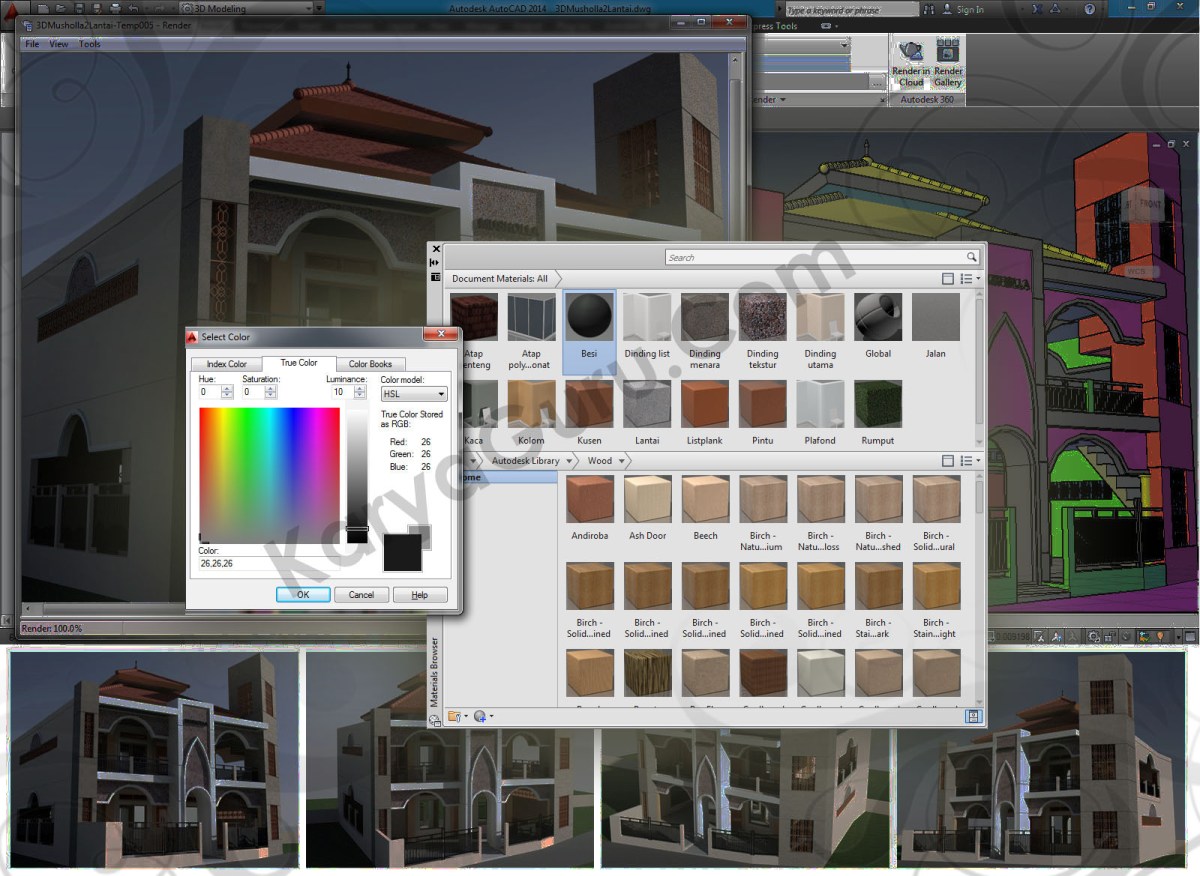Click the create new material icon

pos(482,716)
